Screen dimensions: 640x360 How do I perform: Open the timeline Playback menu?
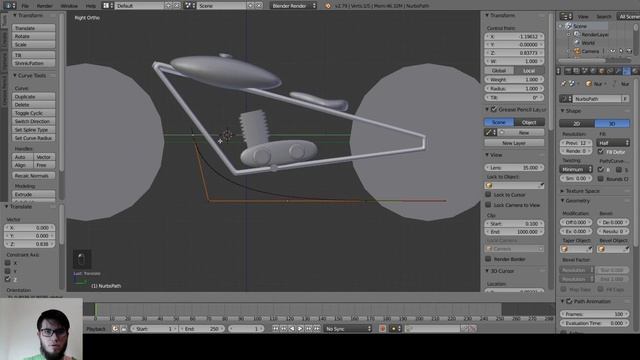point(96,329)
